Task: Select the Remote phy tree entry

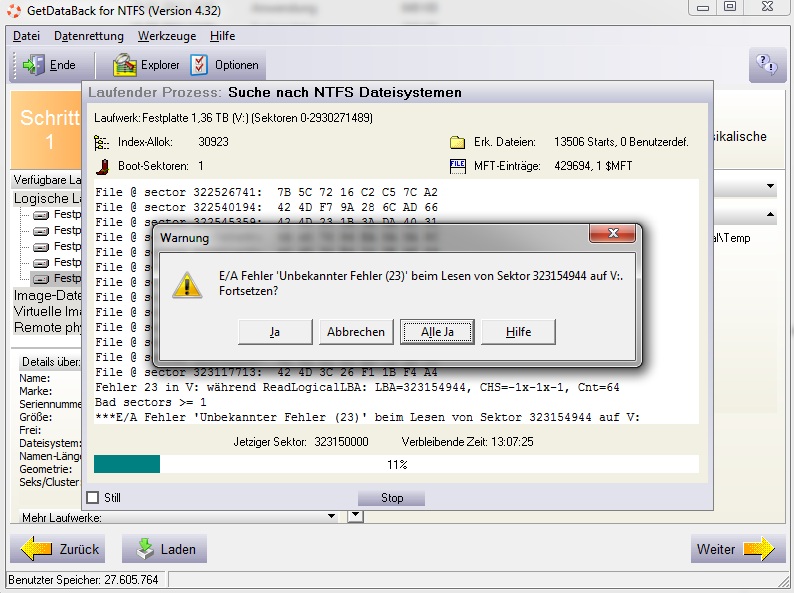Action: point(48,328)
